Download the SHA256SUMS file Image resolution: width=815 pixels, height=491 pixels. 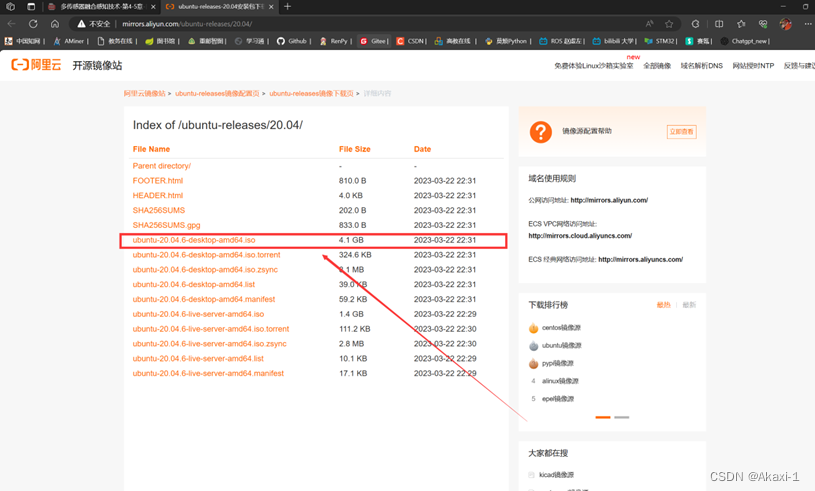(159, 210)
